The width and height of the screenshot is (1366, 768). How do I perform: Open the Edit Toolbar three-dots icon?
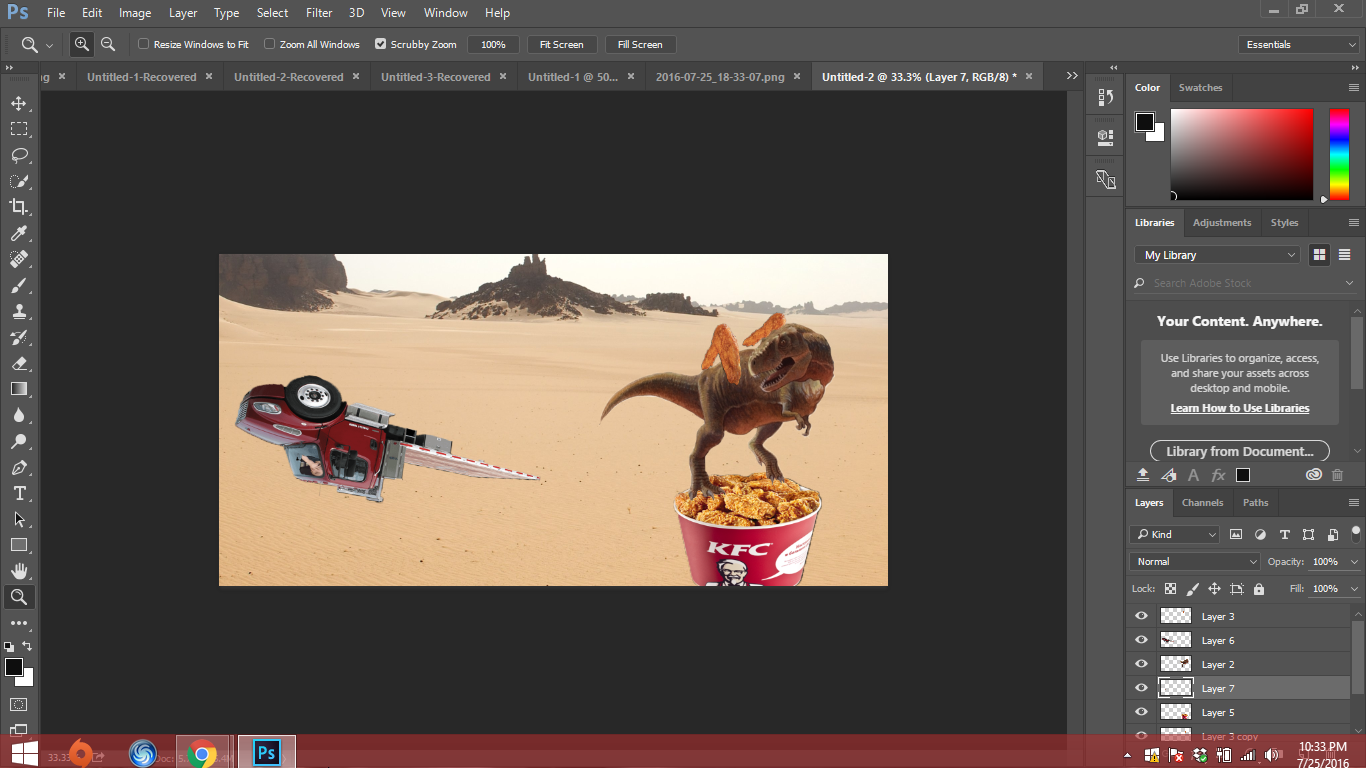[19, 623]
